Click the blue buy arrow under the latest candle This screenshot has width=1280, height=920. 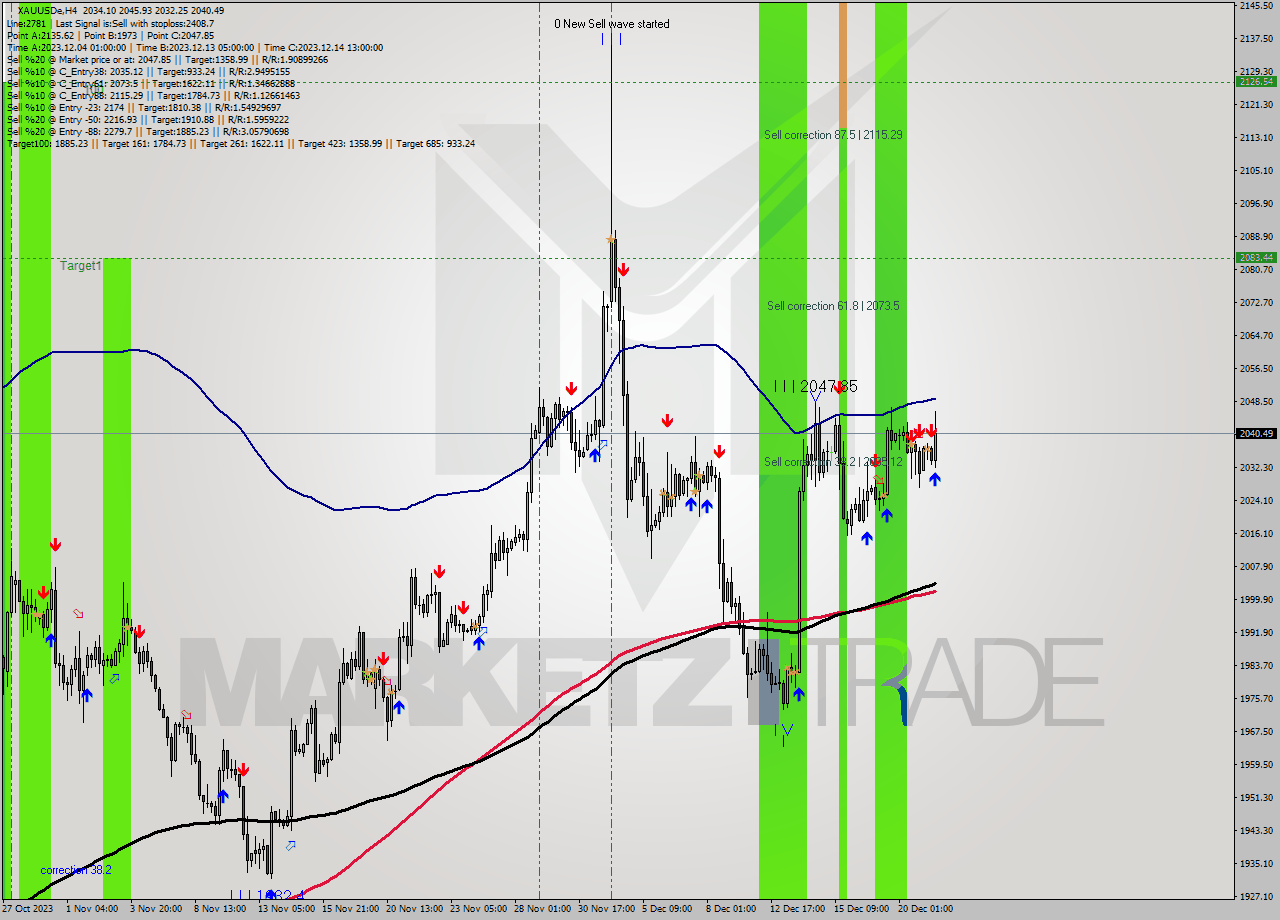point(934,479)
